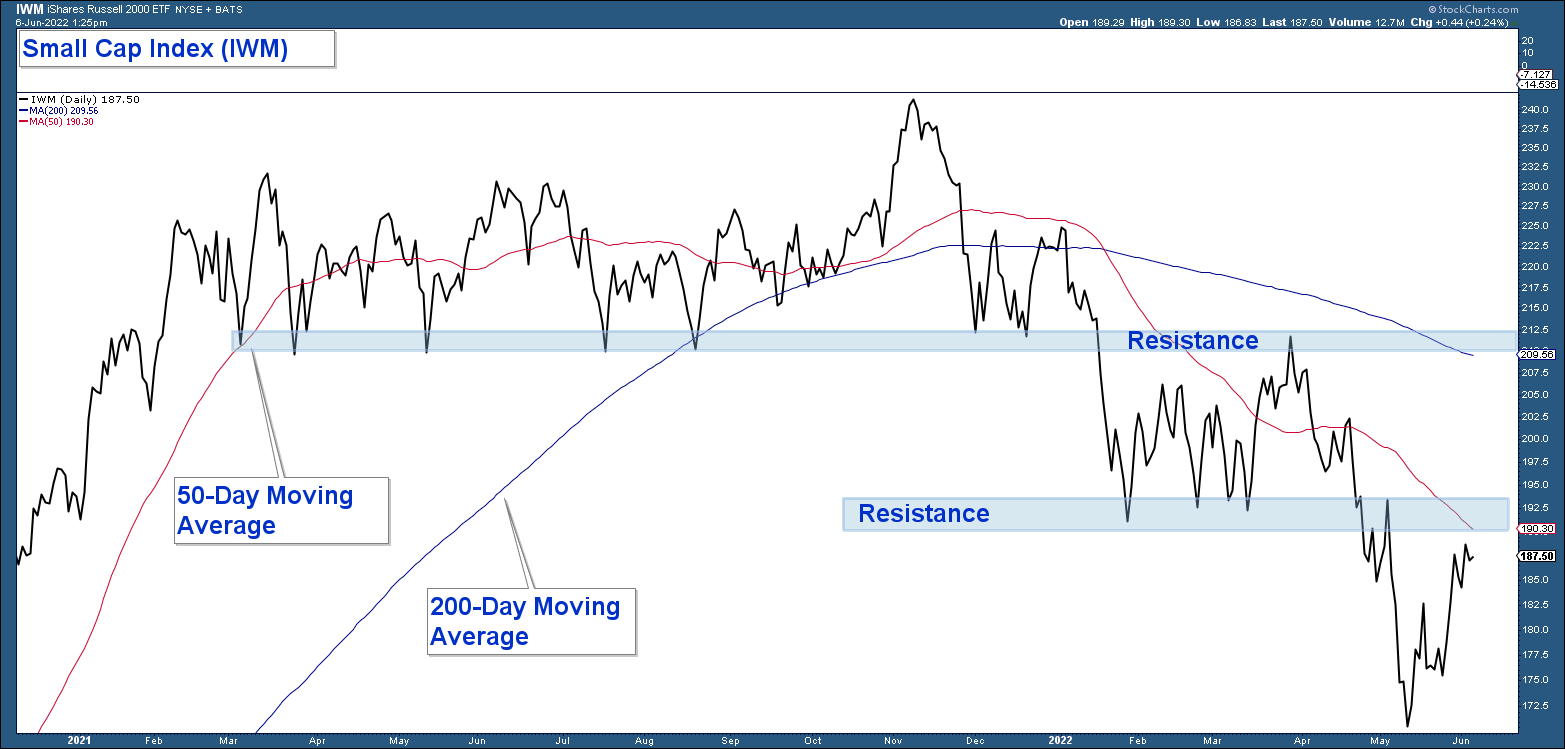The image size is (1565, 749).
Task: Click the '197.5' price-axis label
Action: 1534,461
